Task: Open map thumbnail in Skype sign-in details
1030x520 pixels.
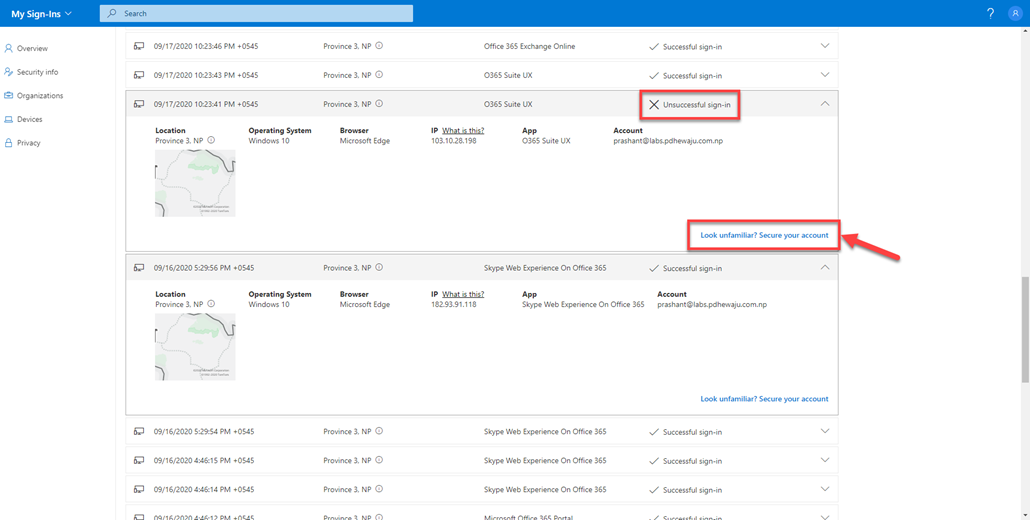Action: [195, 347]
